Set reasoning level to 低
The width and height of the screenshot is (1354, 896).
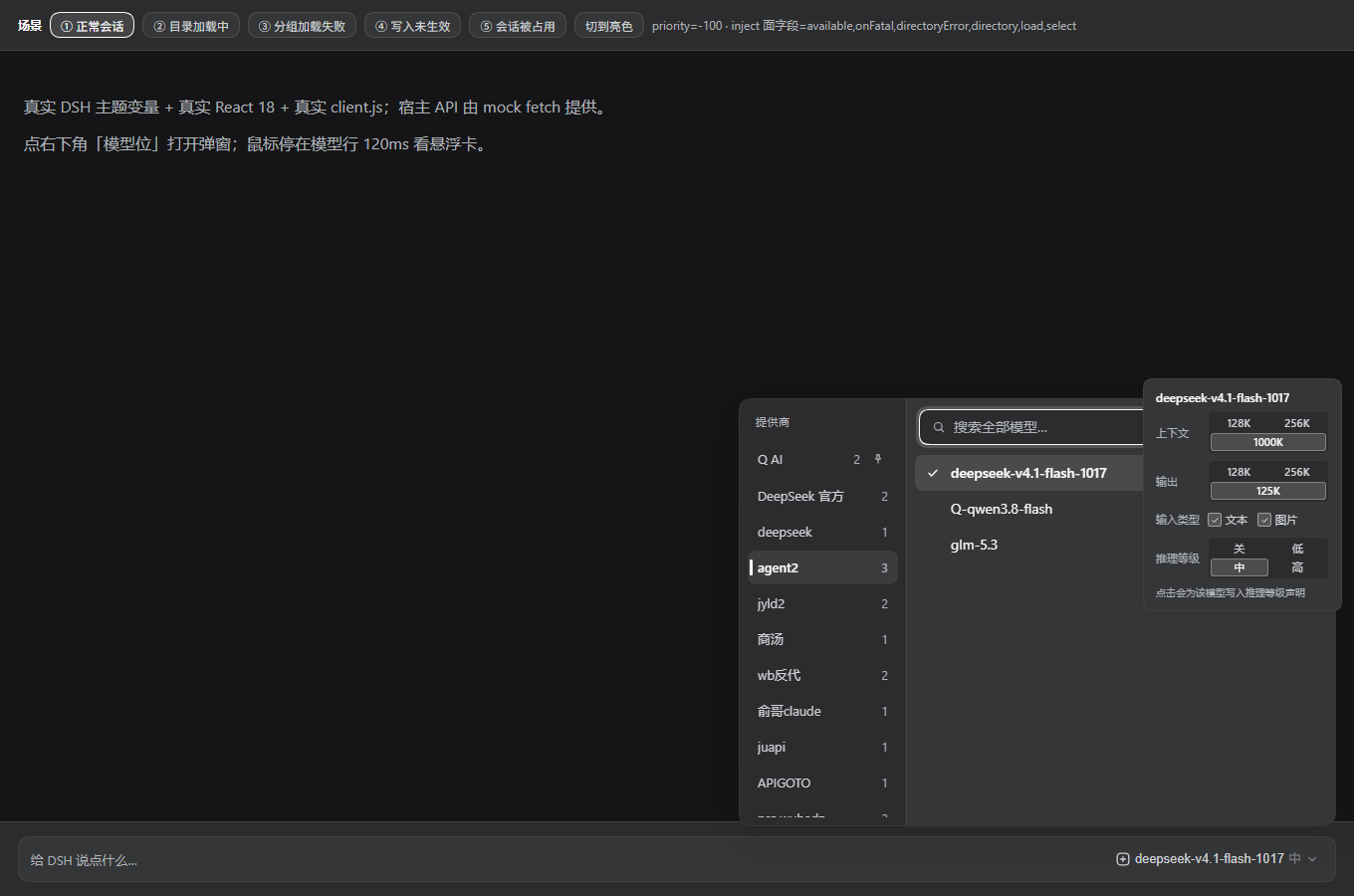(x=1297, y=549)
